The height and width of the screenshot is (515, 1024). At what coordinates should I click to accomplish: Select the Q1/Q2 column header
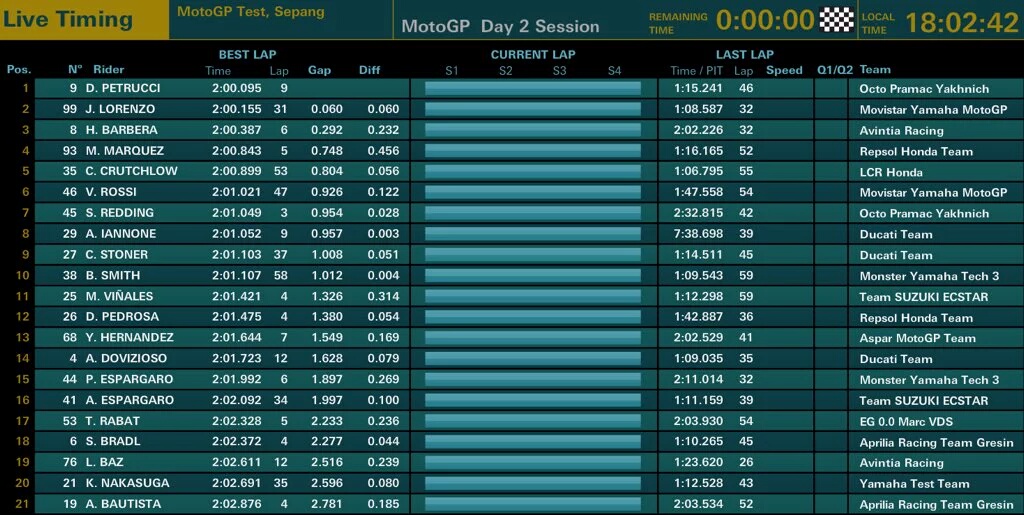[x=835, y=70]
